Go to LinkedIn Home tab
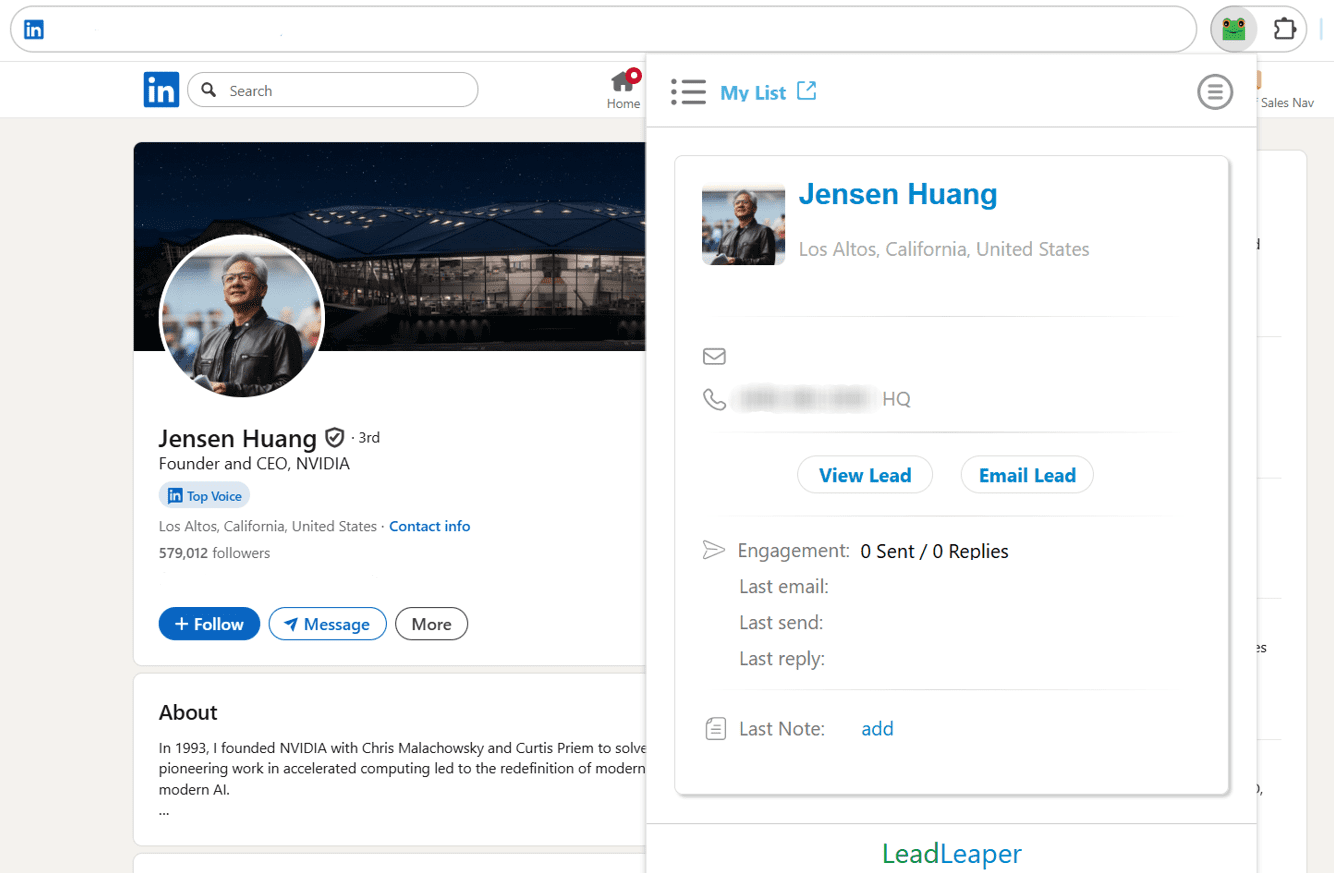The image size is (1334, 873). tap(623, 90)
